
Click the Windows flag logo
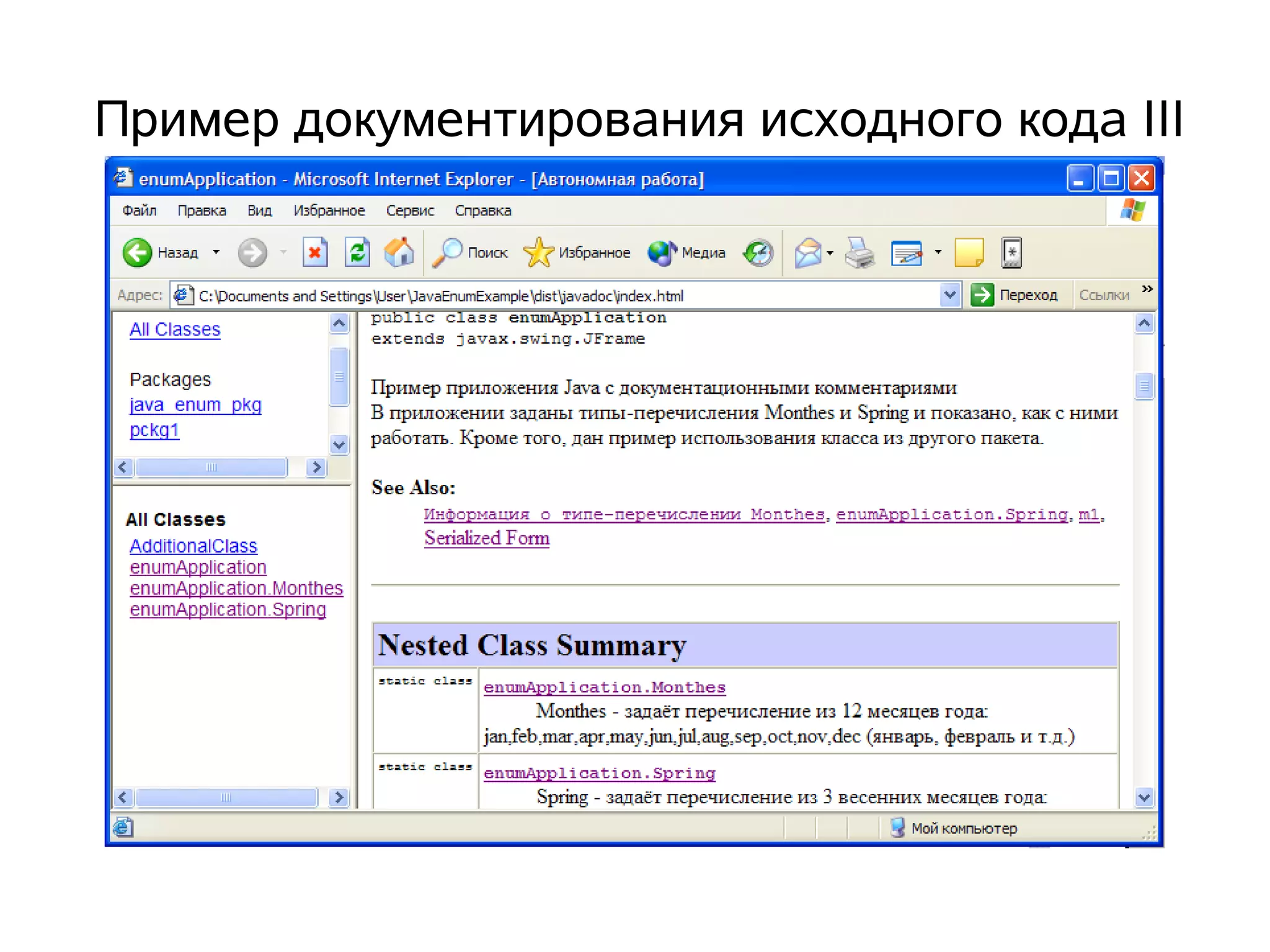1133,210
